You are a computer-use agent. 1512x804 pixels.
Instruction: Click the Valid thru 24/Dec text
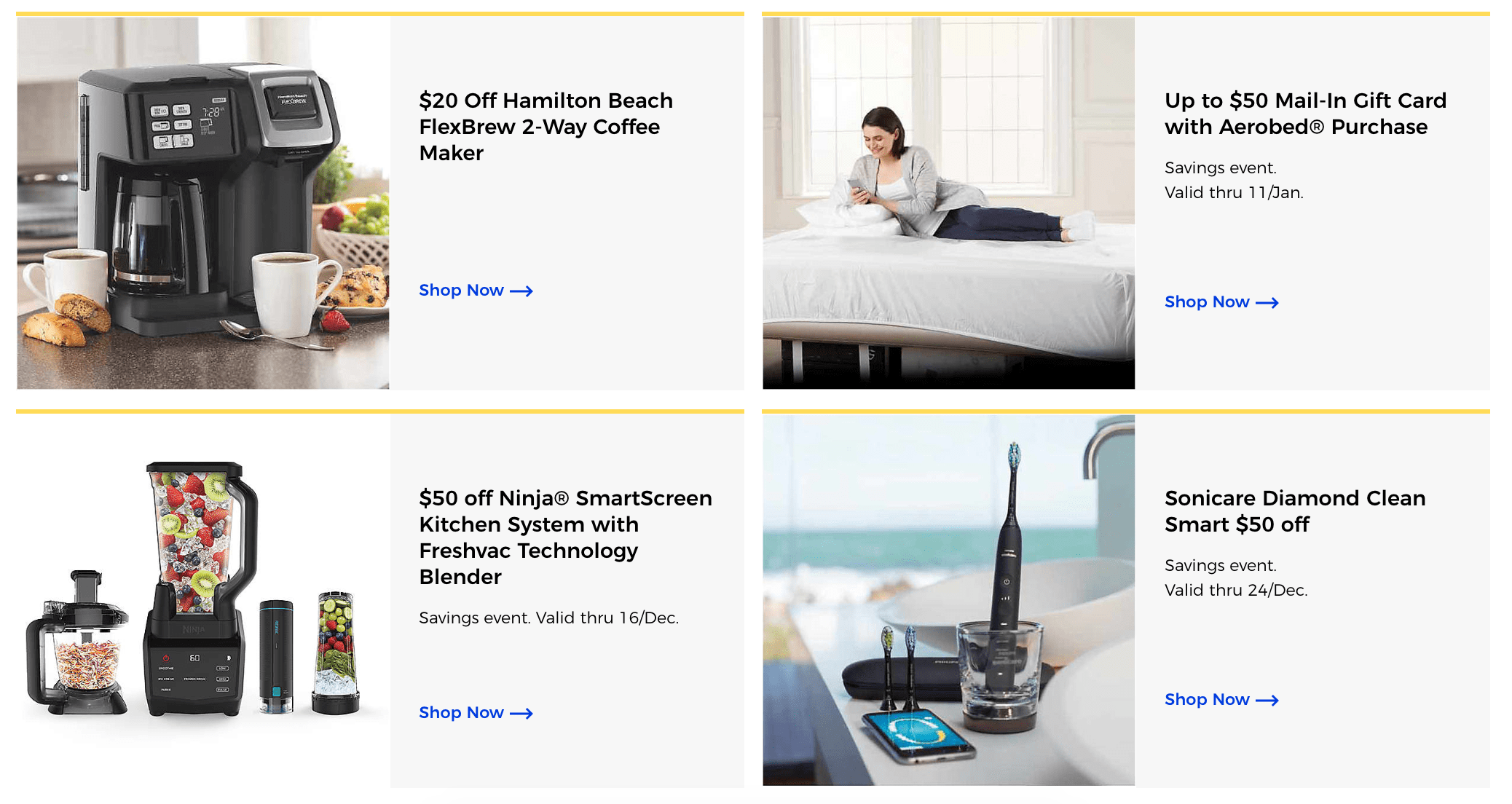pyautogui.click(x=1236, y=591)
